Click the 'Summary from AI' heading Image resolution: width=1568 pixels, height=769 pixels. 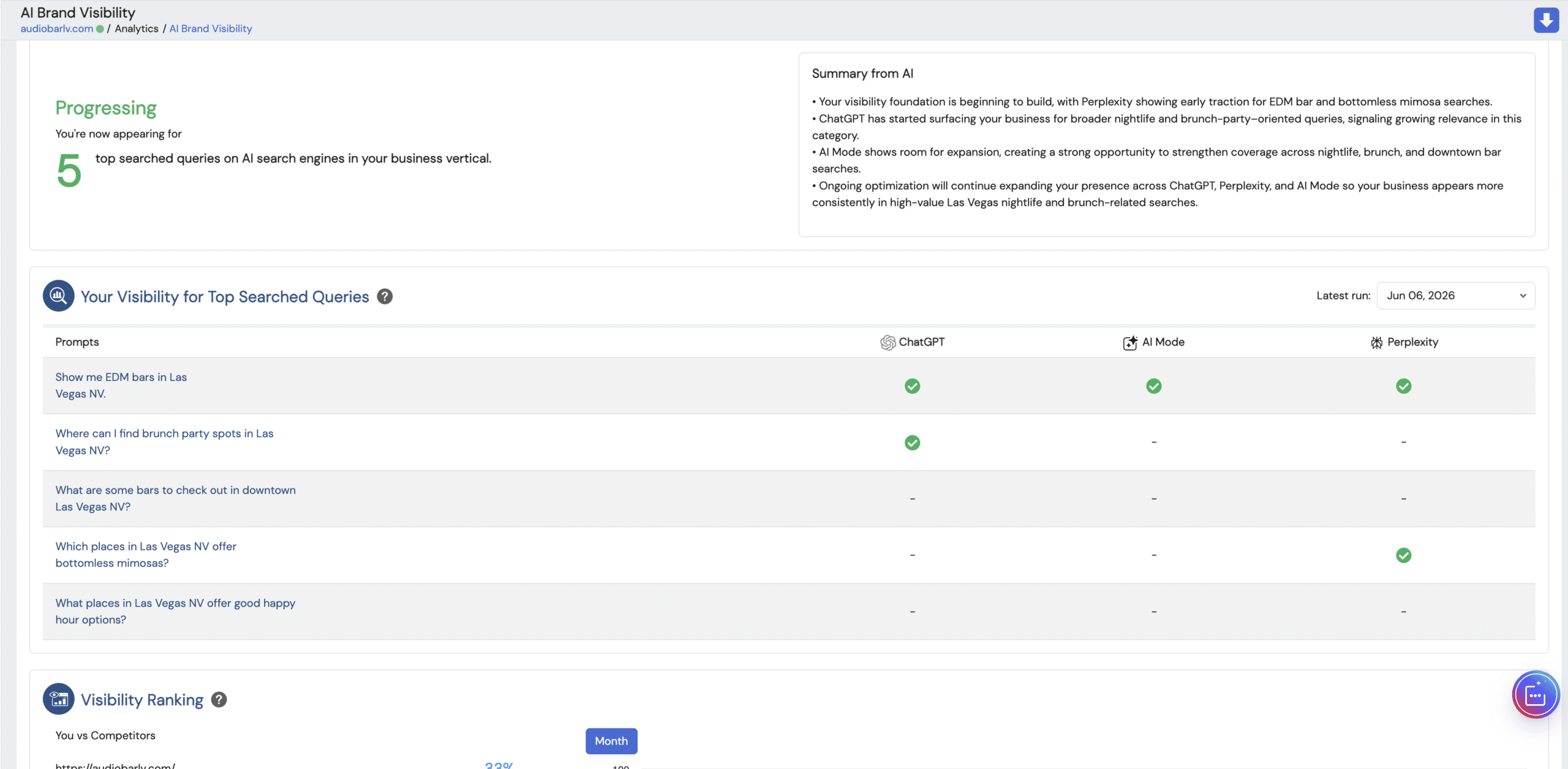pyautogui.click(x=862, y=73)
